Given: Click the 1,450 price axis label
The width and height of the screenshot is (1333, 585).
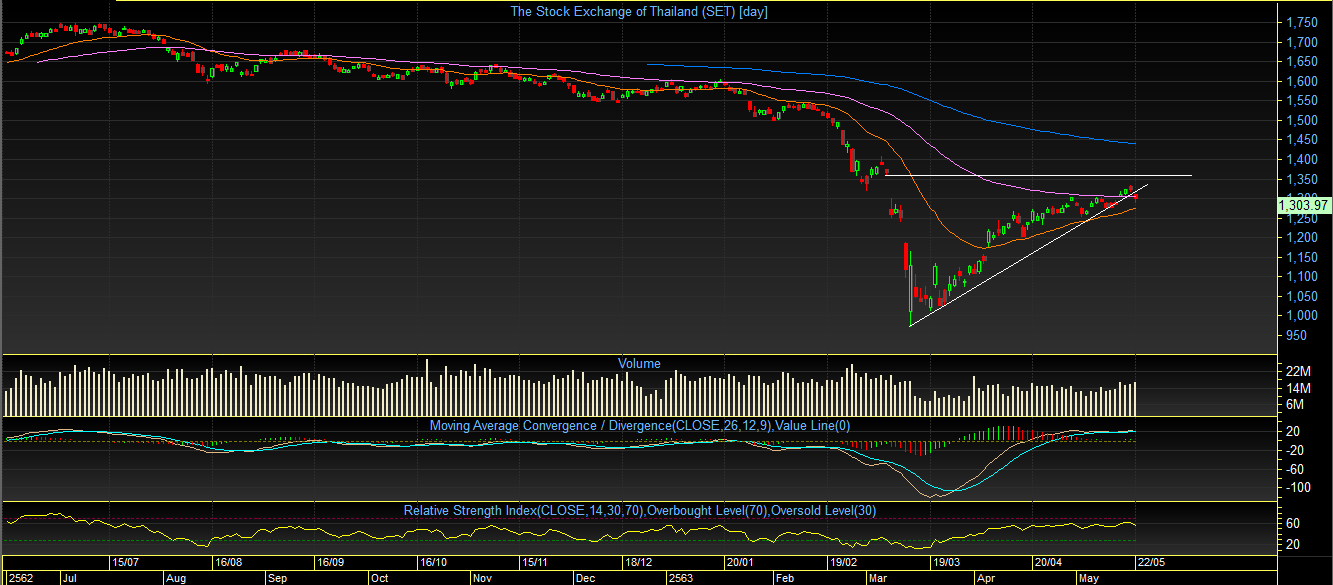Looking at the screenshot, I should coord(1300,140).
